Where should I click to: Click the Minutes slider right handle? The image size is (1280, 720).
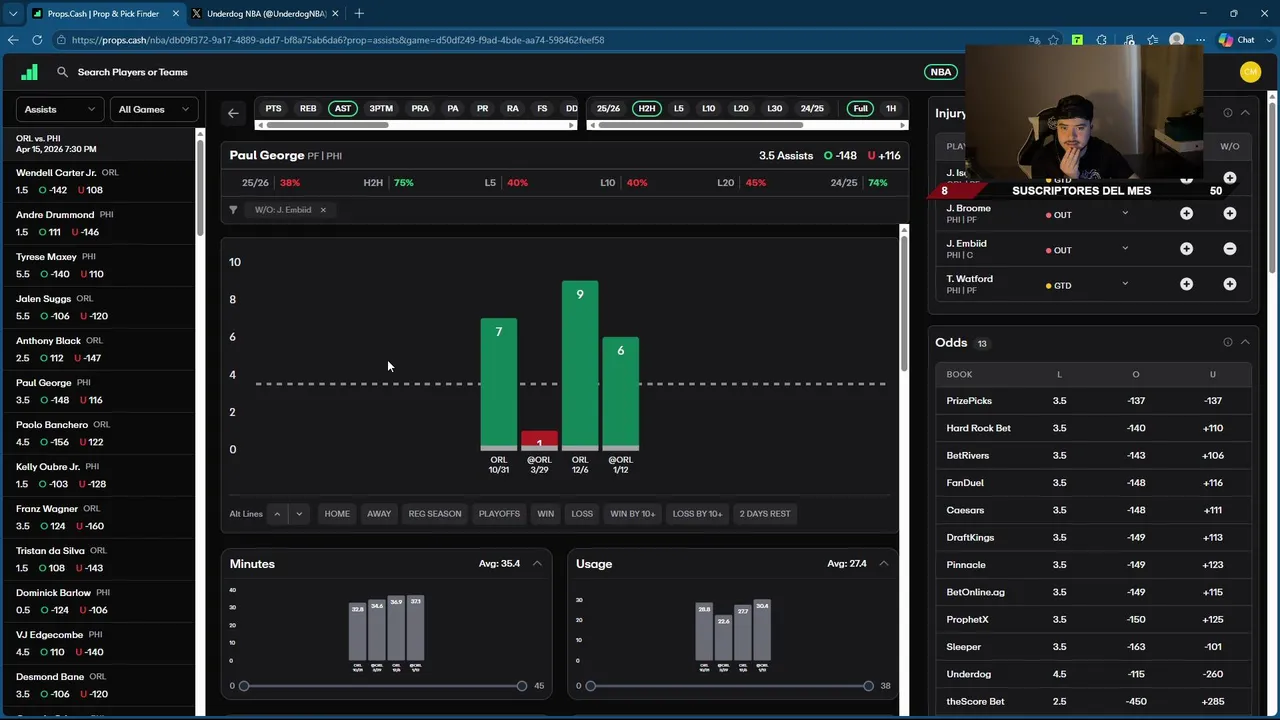tap(521, 686)
